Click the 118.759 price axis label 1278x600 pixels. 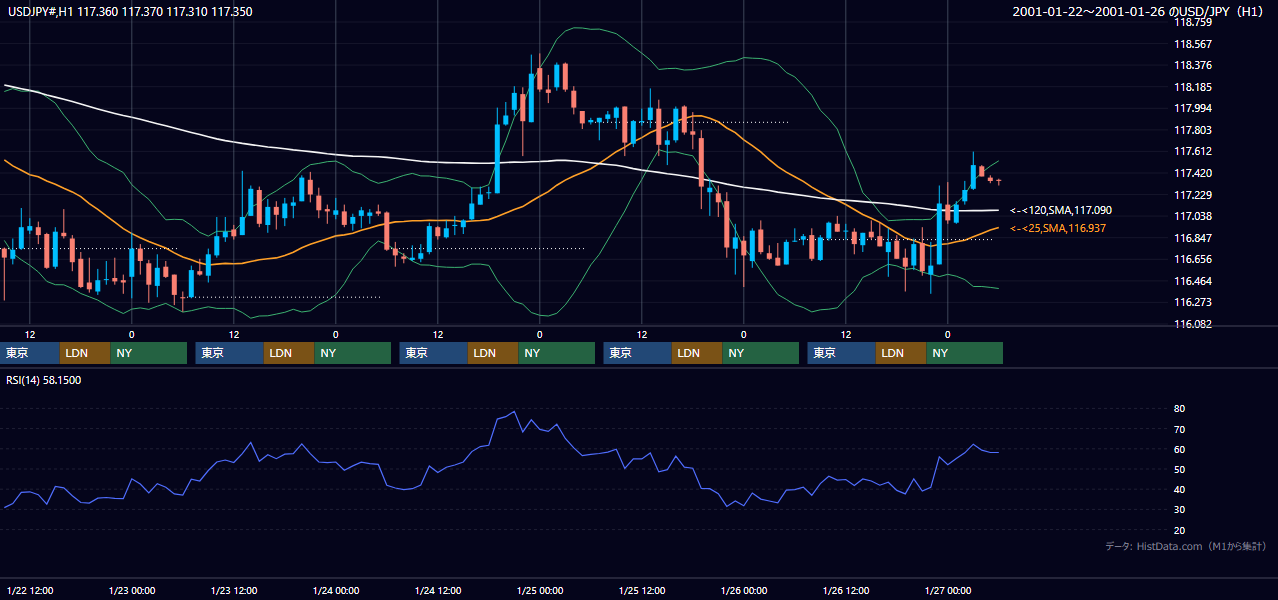coord(1191,22)
